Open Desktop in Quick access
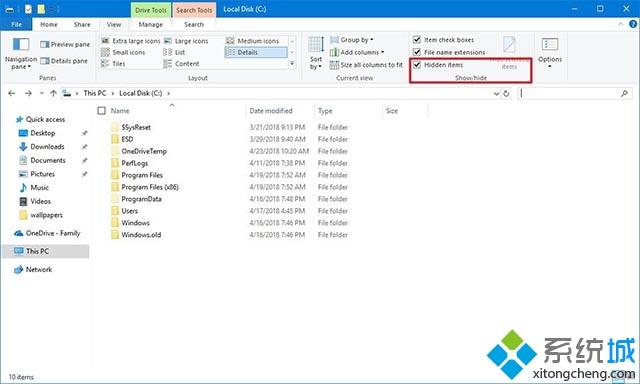Screen dimensions: 640x384 [x=37, y=133]
